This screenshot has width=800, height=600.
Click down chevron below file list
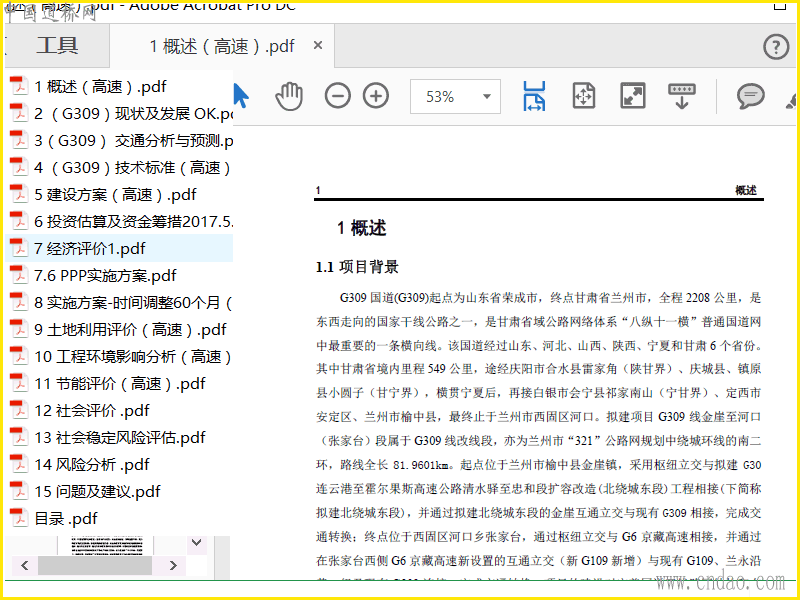click(x=196, y=543)
